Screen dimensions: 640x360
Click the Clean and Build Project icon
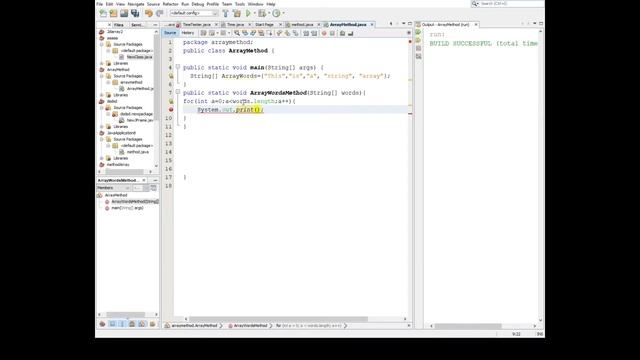pos(237,13)
